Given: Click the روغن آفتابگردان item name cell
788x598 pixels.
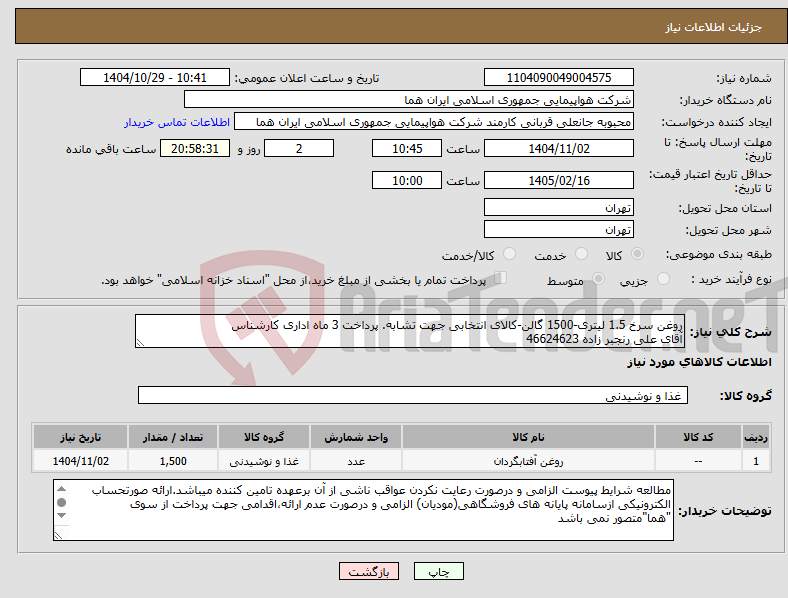Looking at the screenshot, I should point(528,461).
